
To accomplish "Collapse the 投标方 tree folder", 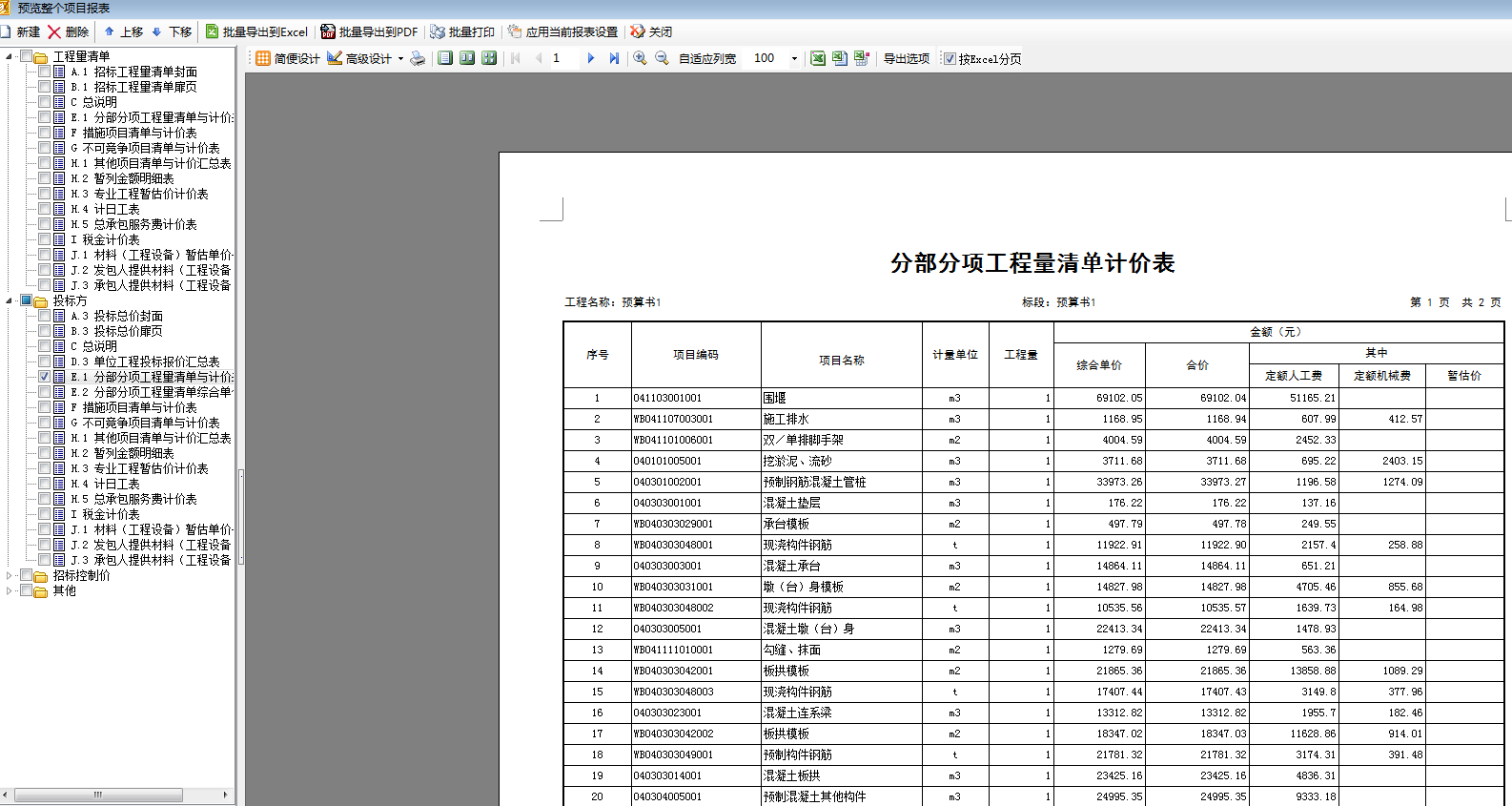I will tap(10, 300).
